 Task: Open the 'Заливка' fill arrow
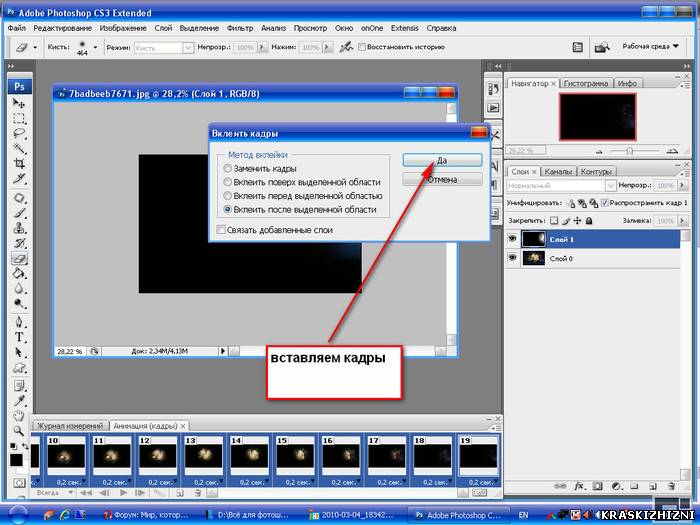(x=683, y=221)
